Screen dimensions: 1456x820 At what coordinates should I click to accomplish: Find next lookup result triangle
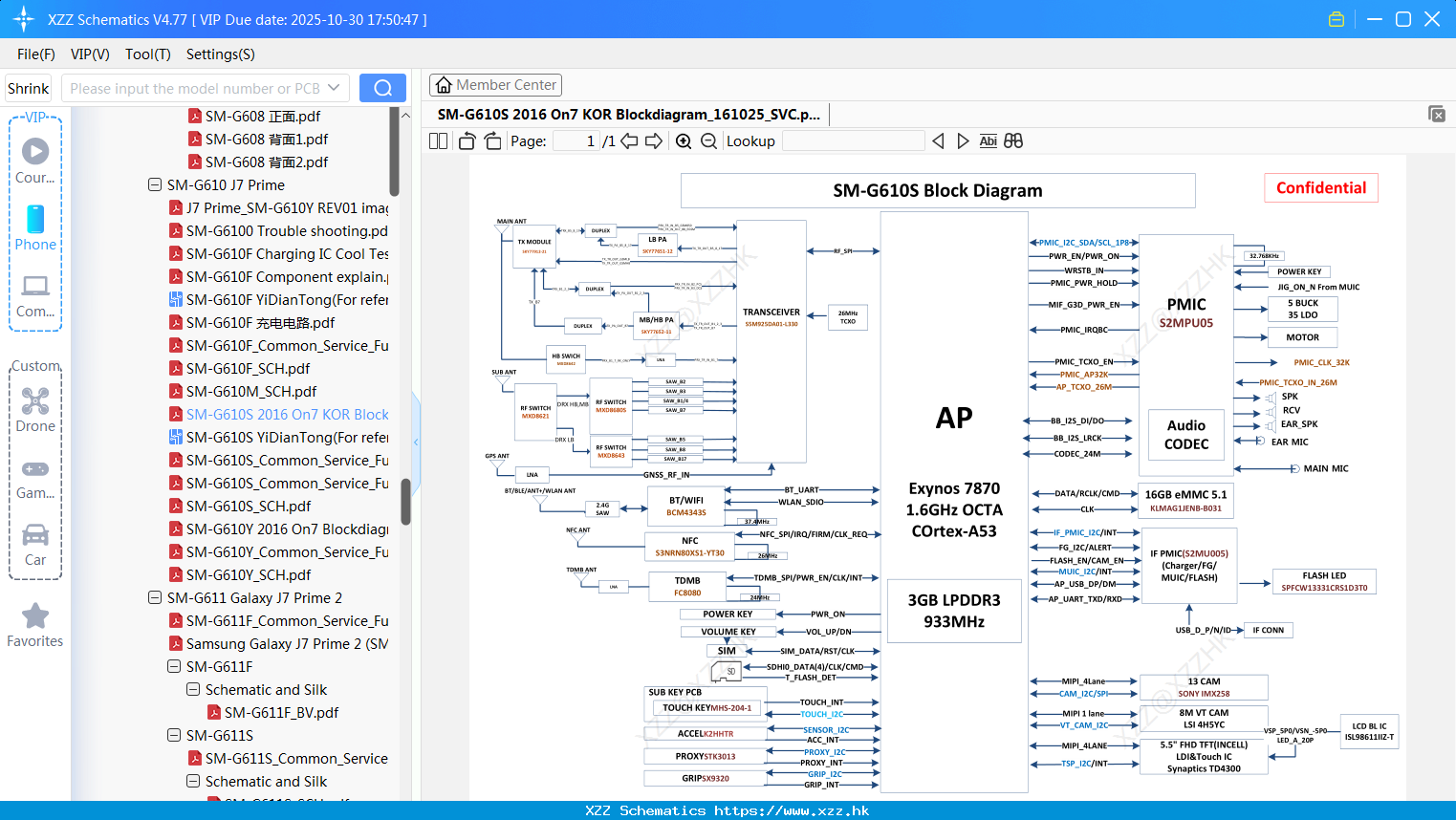(963, 140)
